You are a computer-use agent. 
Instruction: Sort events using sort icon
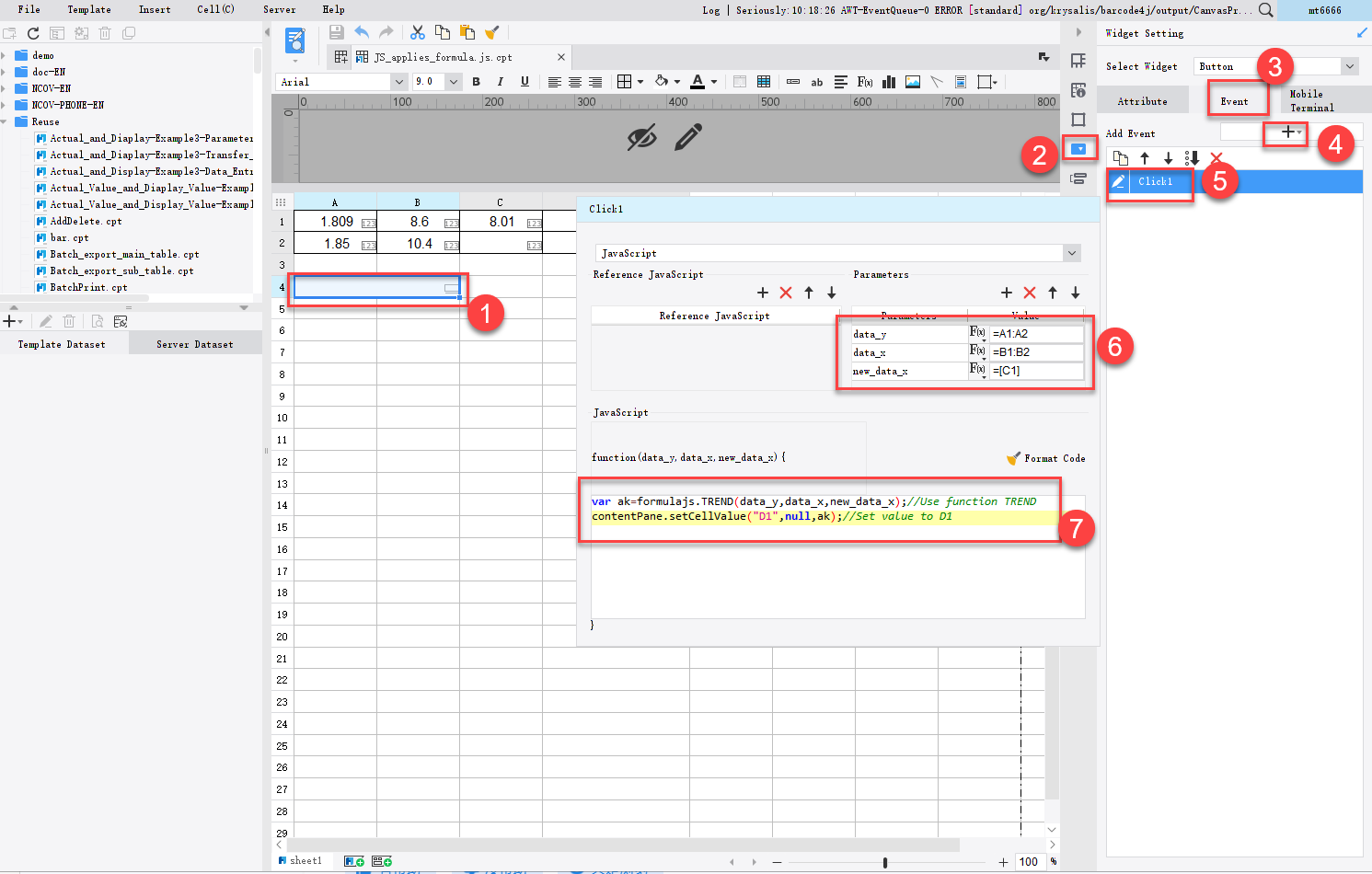click(1193, 158)
